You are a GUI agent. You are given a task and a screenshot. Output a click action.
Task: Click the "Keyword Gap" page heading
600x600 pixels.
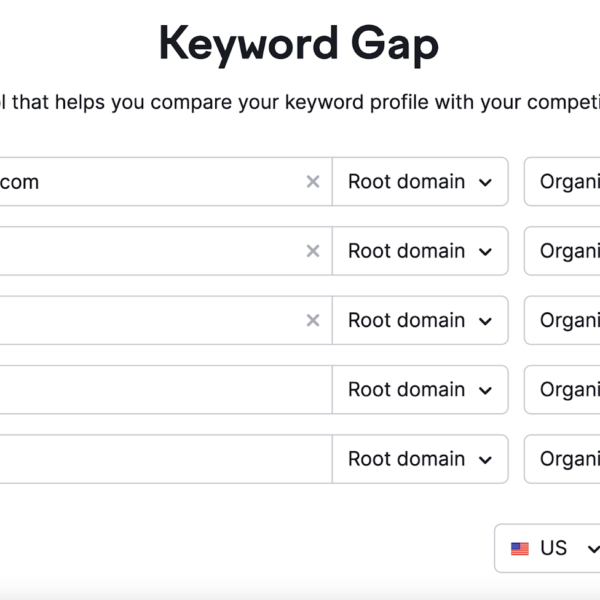[299, 45]
